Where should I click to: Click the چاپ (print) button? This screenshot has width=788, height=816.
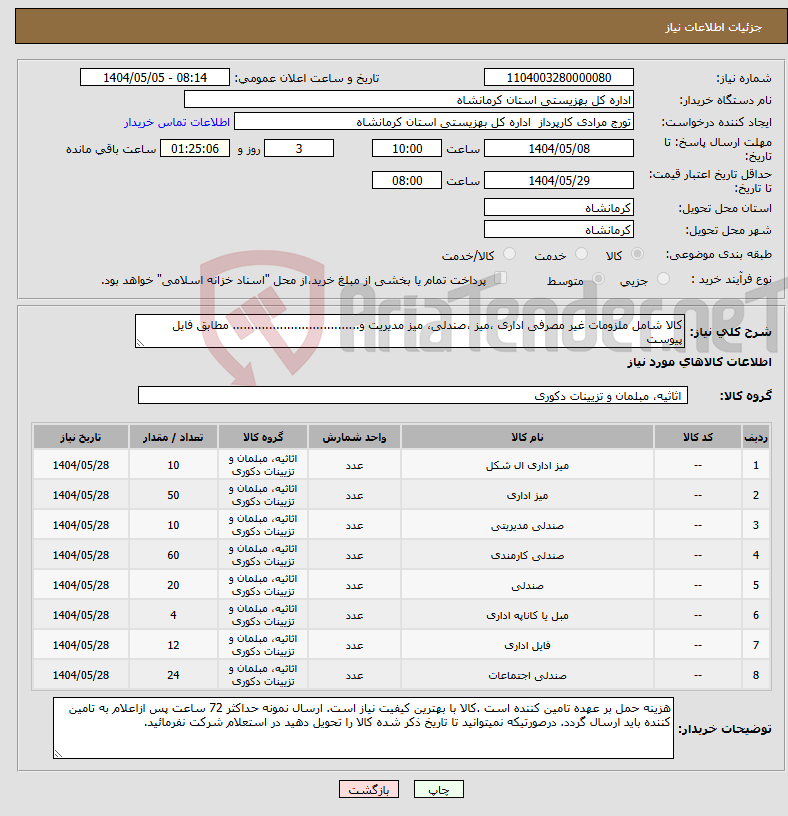[x=438, y=789]
